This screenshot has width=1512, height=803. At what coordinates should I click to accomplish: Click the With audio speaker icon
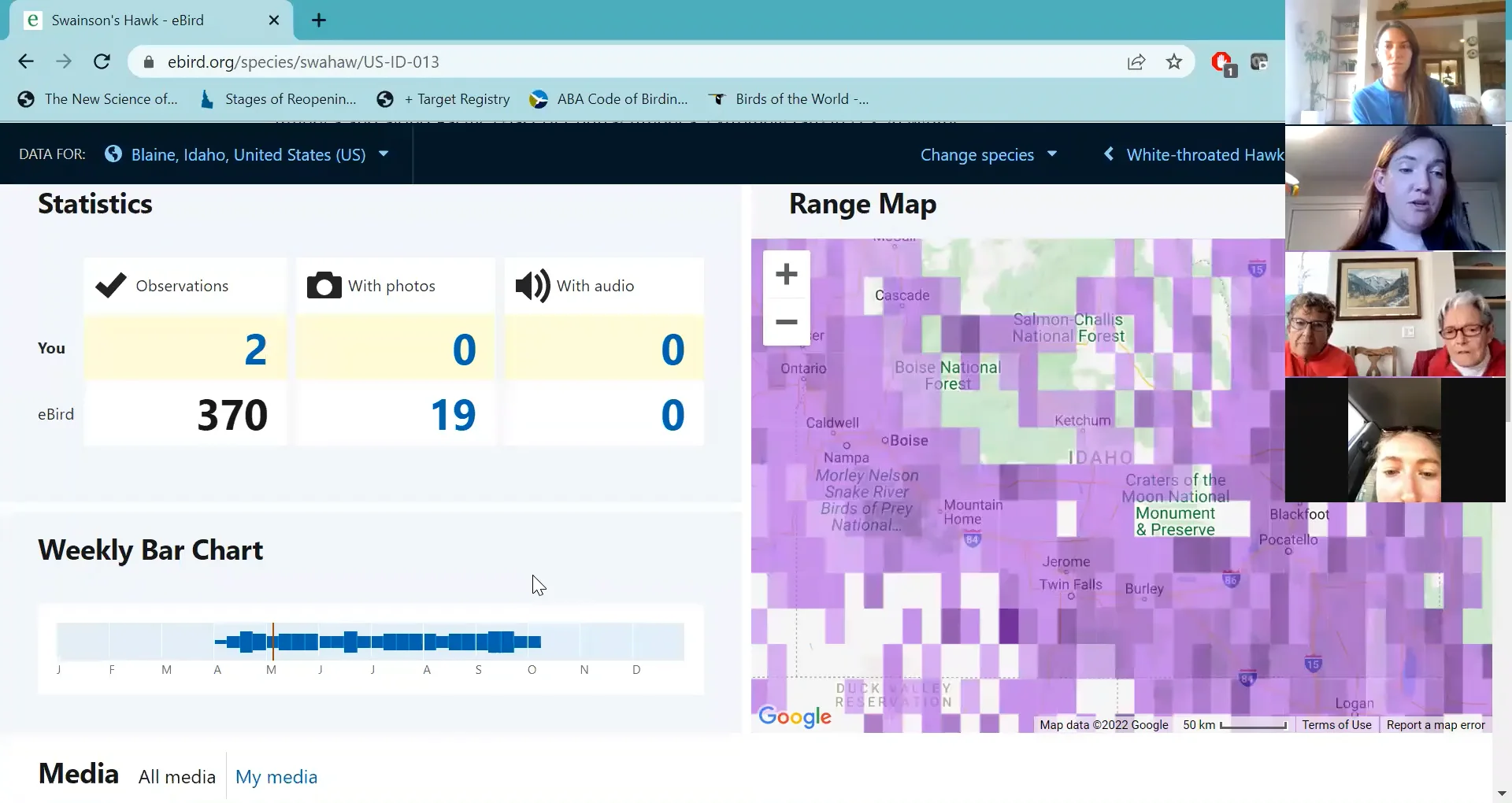532,286
